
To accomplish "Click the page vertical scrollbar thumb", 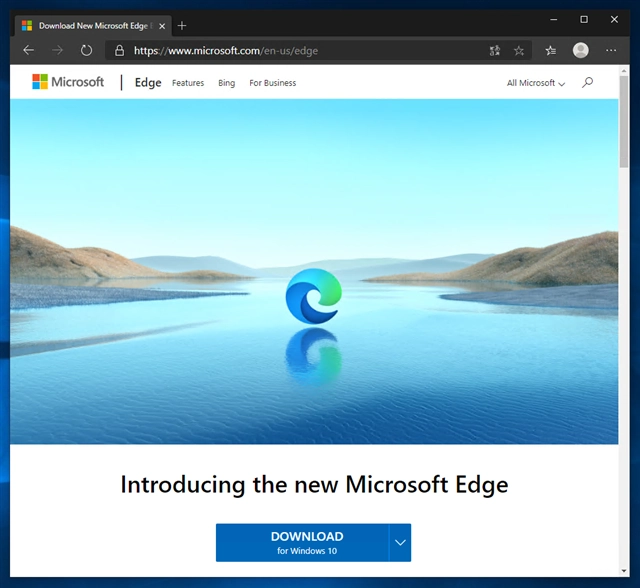I will click(624, 122).
